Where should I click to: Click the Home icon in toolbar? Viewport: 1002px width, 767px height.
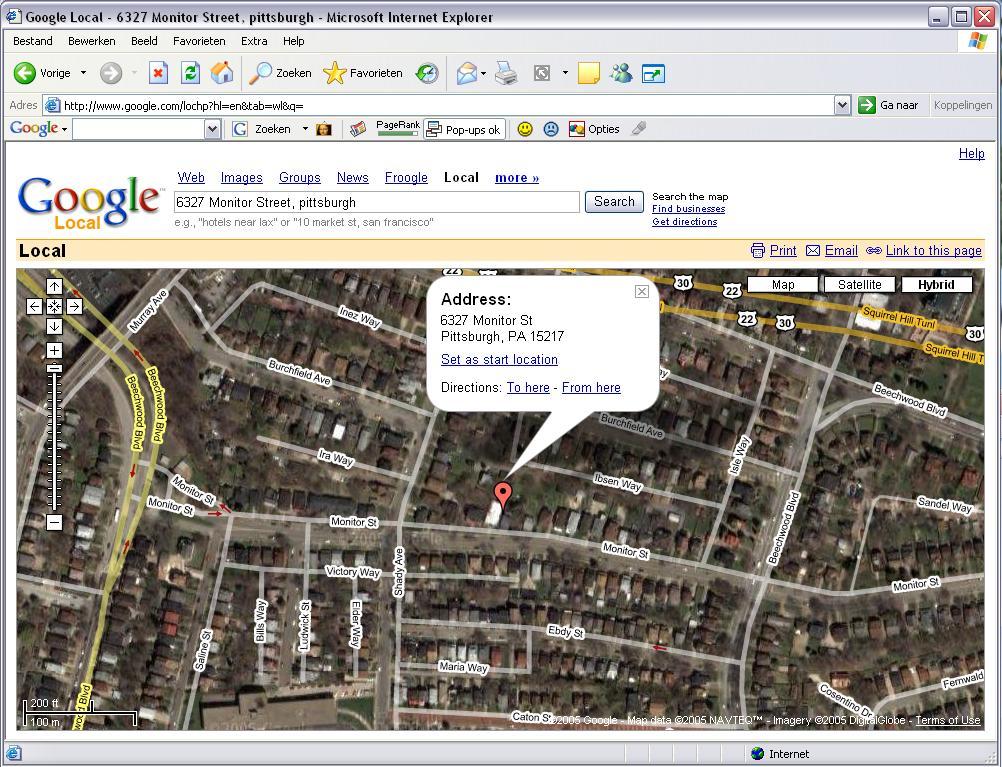coord(222,73)
